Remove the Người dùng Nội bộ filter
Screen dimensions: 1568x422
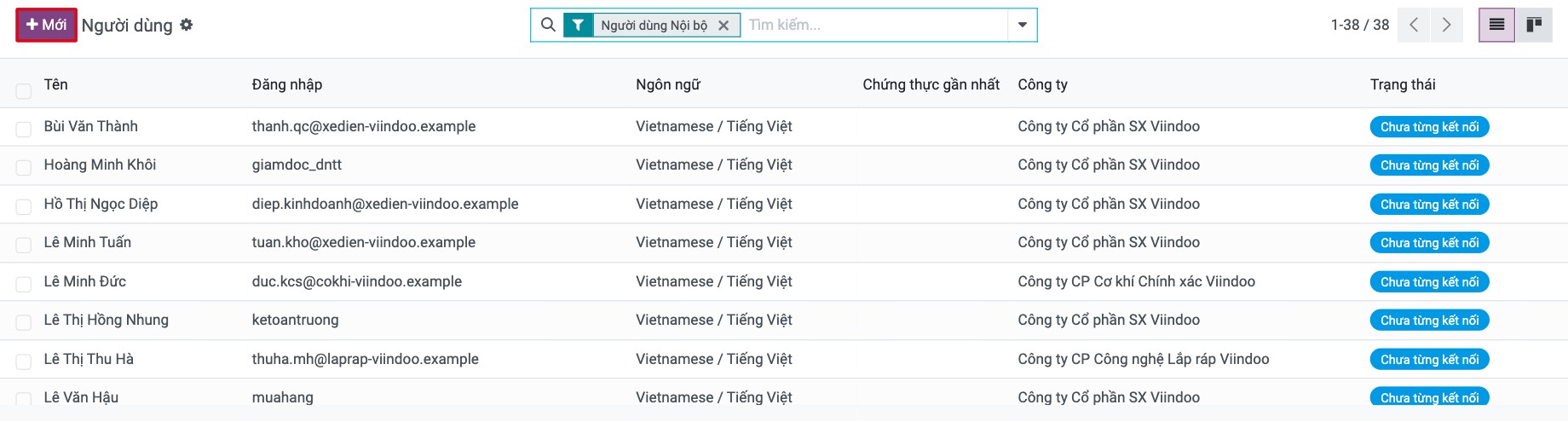pyautogui.click(x=723, y=26)
